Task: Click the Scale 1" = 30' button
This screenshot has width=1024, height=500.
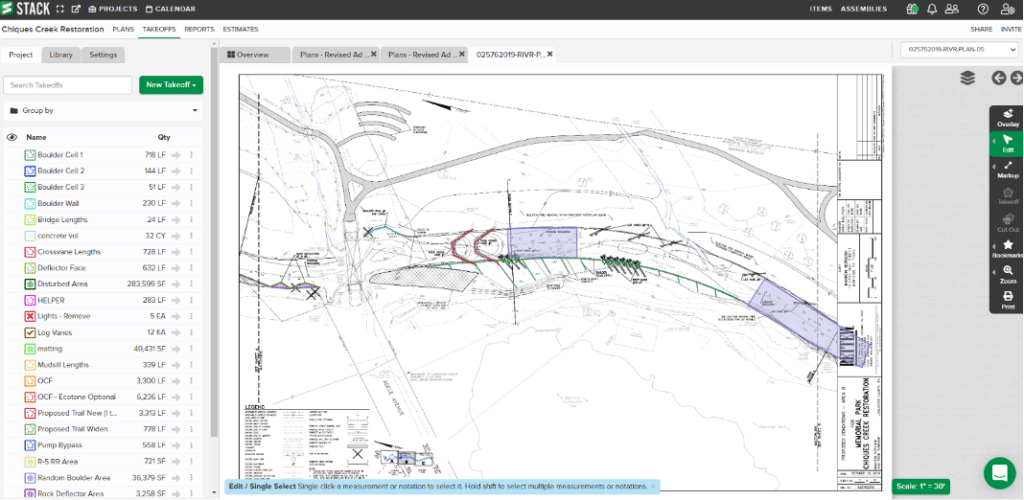Action: [x=921, y=487]
